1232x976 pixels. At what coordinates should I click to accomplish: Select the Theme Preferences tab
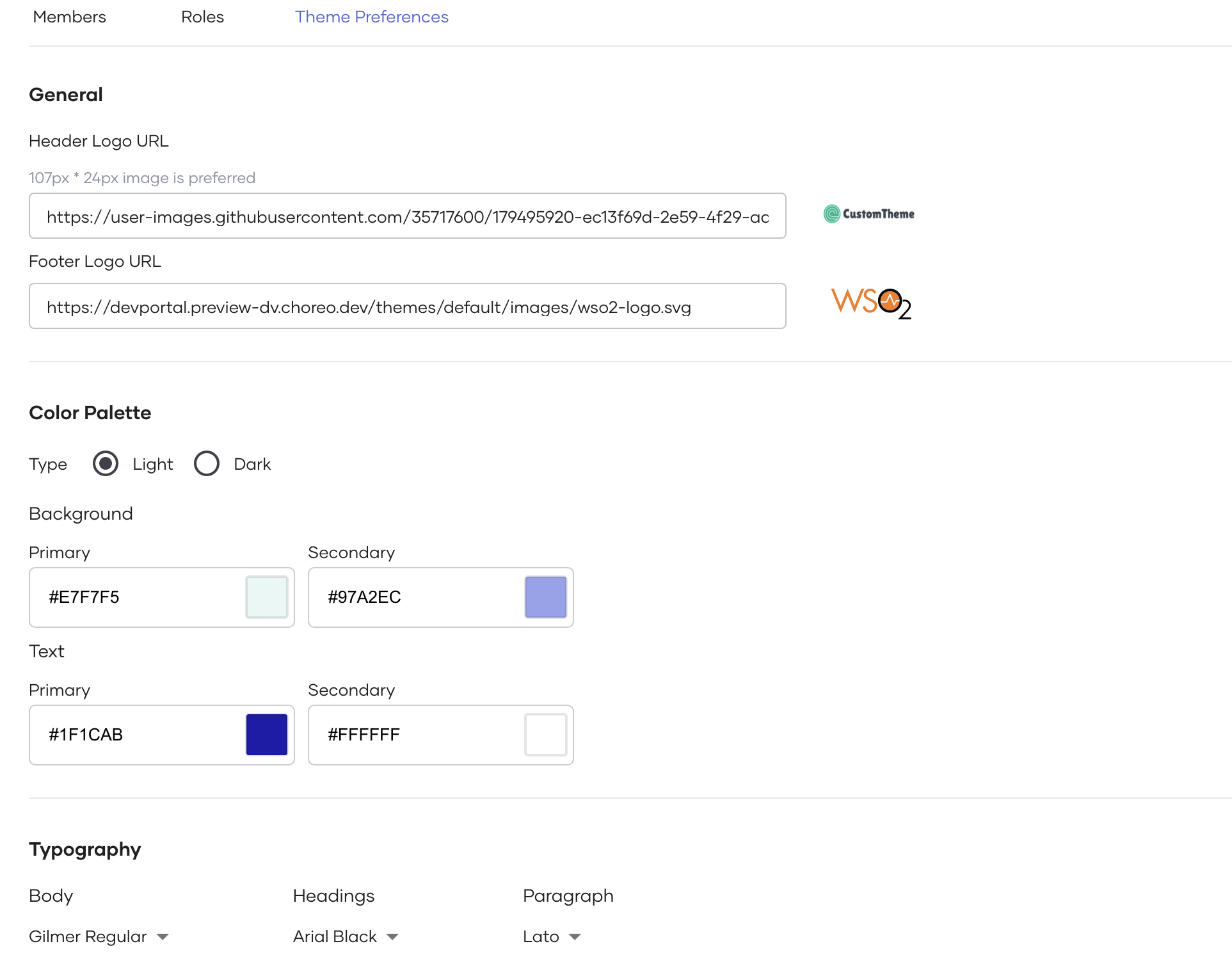coord(371,17)
